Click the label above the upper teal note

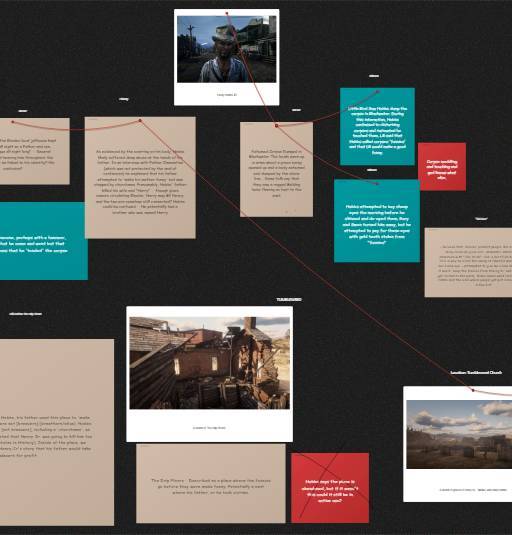point(374,76)
